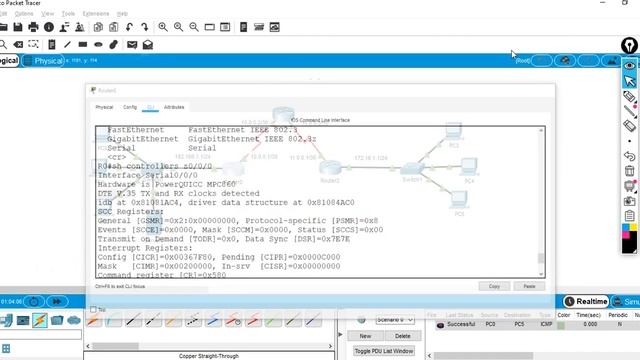The width and height of the screenshot is (640, 360).
Task: Switch to Physical workspace view
Action: tap(43, 61)
